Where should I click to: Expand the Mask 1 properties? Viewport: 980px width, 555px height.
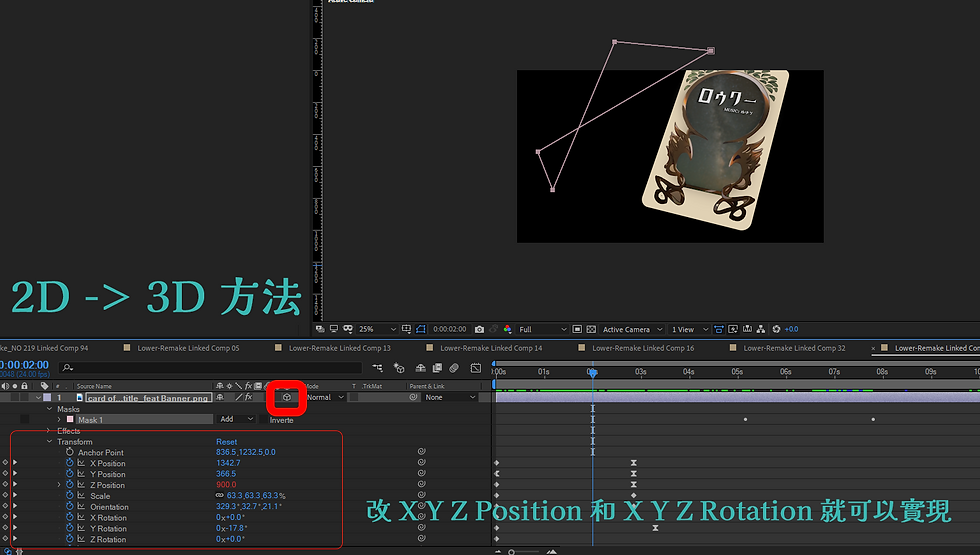click(x=59, y=419)
